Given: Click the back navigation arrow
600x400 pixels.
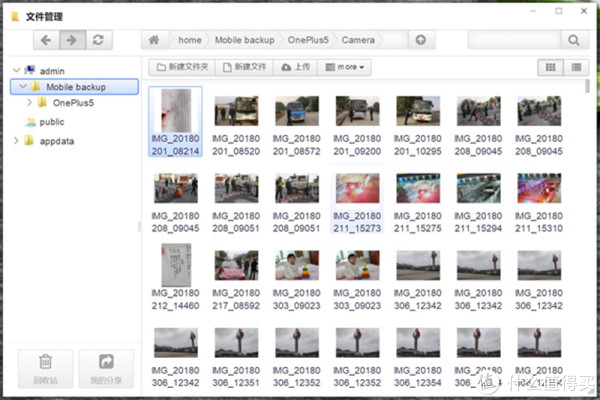Looking at the screenshot, I should click(x=46, y=40).
